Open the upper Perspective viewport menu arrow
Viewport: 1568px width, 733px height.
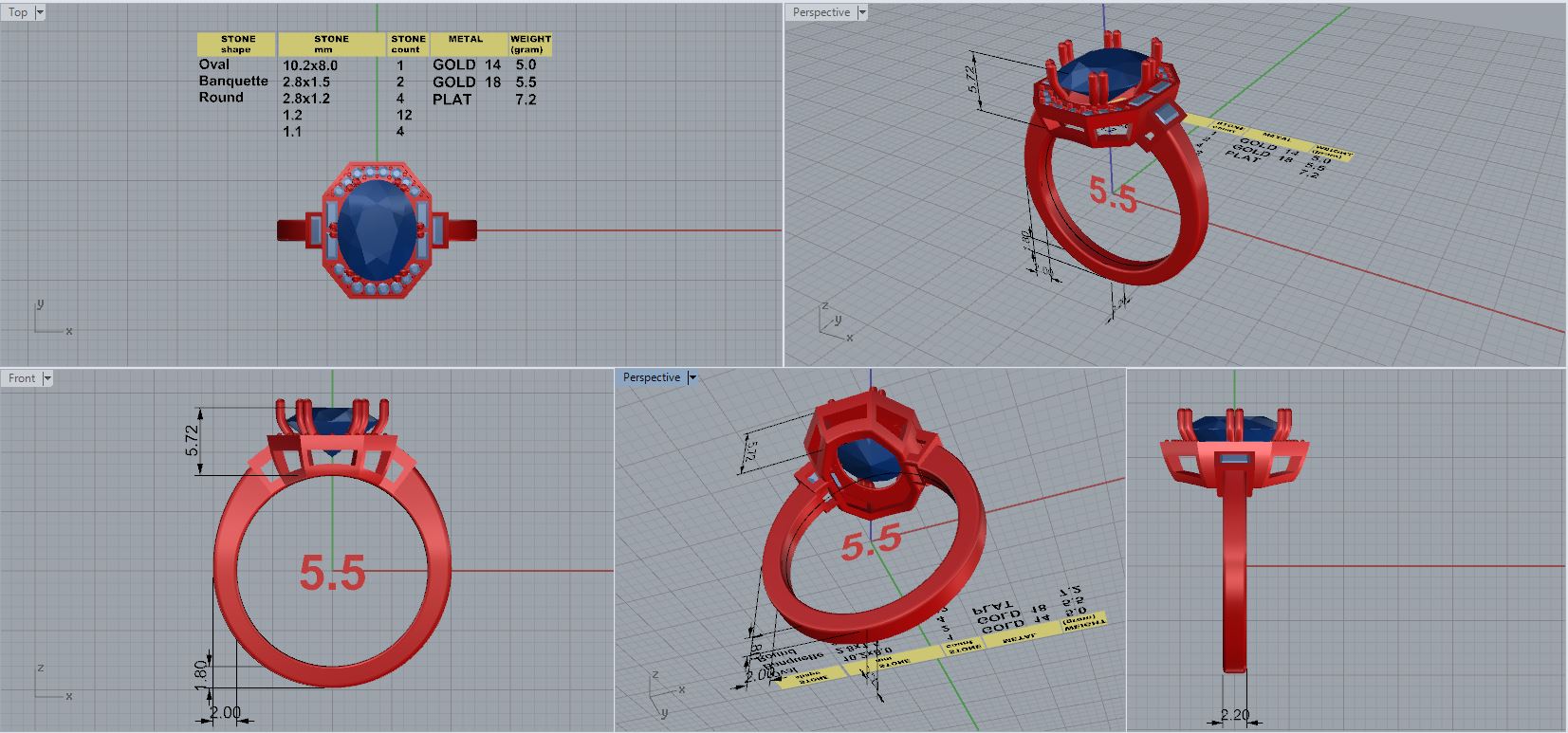(x=862, y=12)
